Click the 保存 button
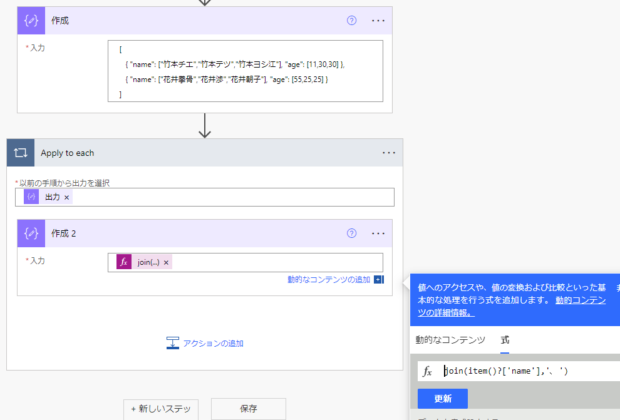620x420 pixels. pyautogui.click(x=248, y=409)
